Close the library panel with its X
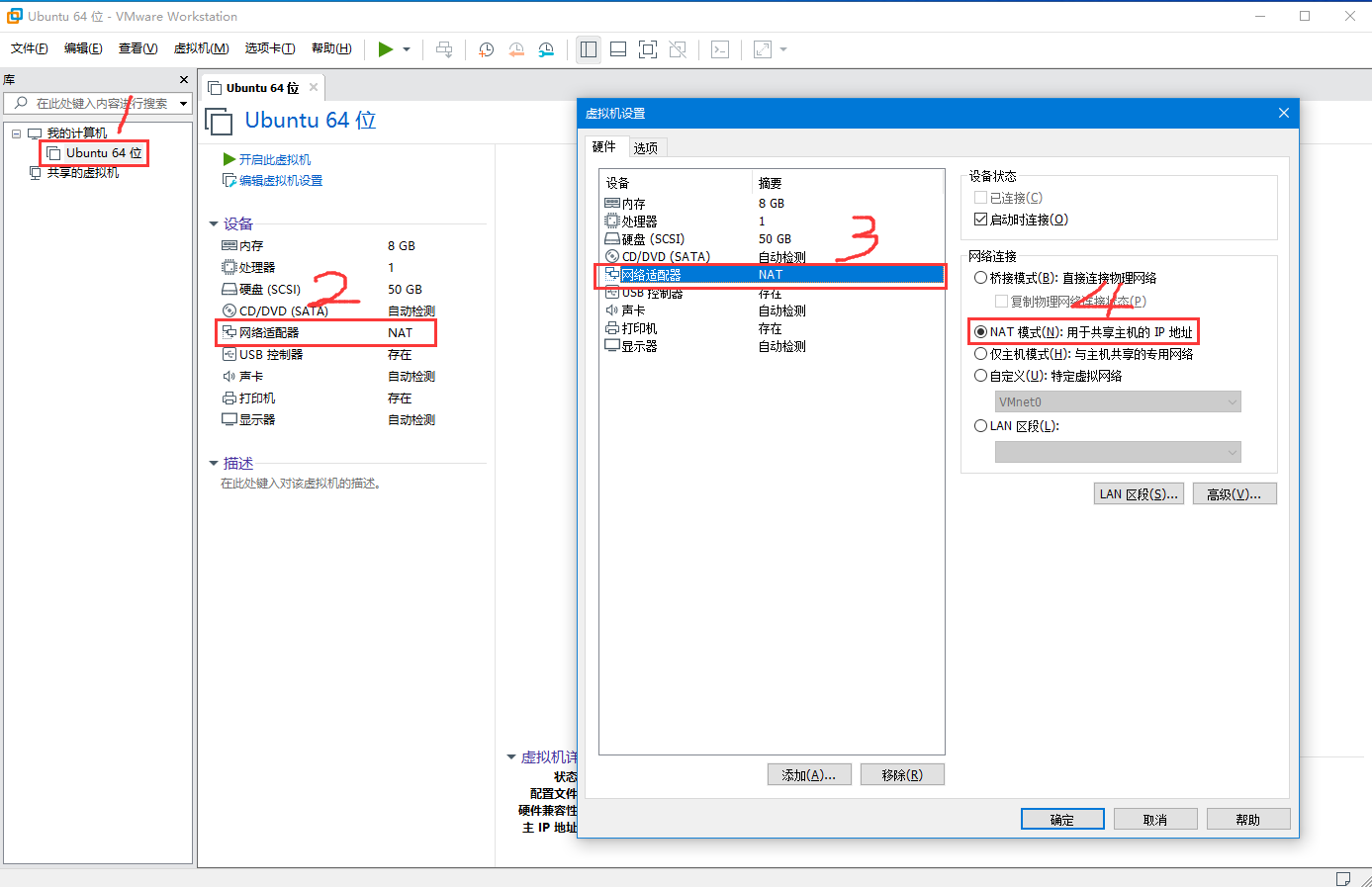This screenshot has width=1372, height=887. (184, 79)
